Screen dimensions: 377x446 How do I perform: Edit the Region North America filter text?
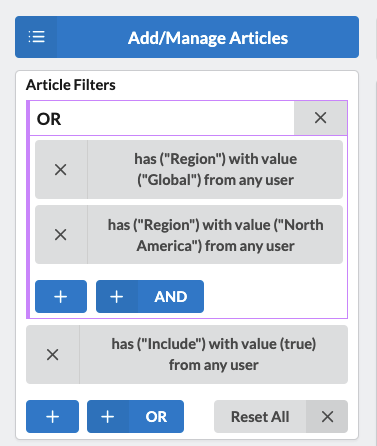[215, 235]
